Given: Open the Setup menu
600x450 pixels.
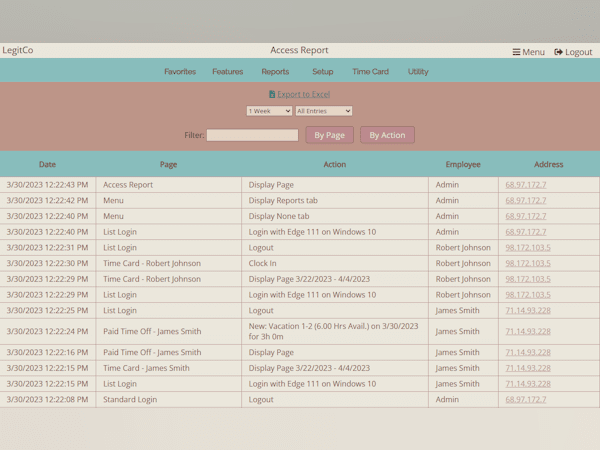Looking at the screenshot, I should pos(322,72).
